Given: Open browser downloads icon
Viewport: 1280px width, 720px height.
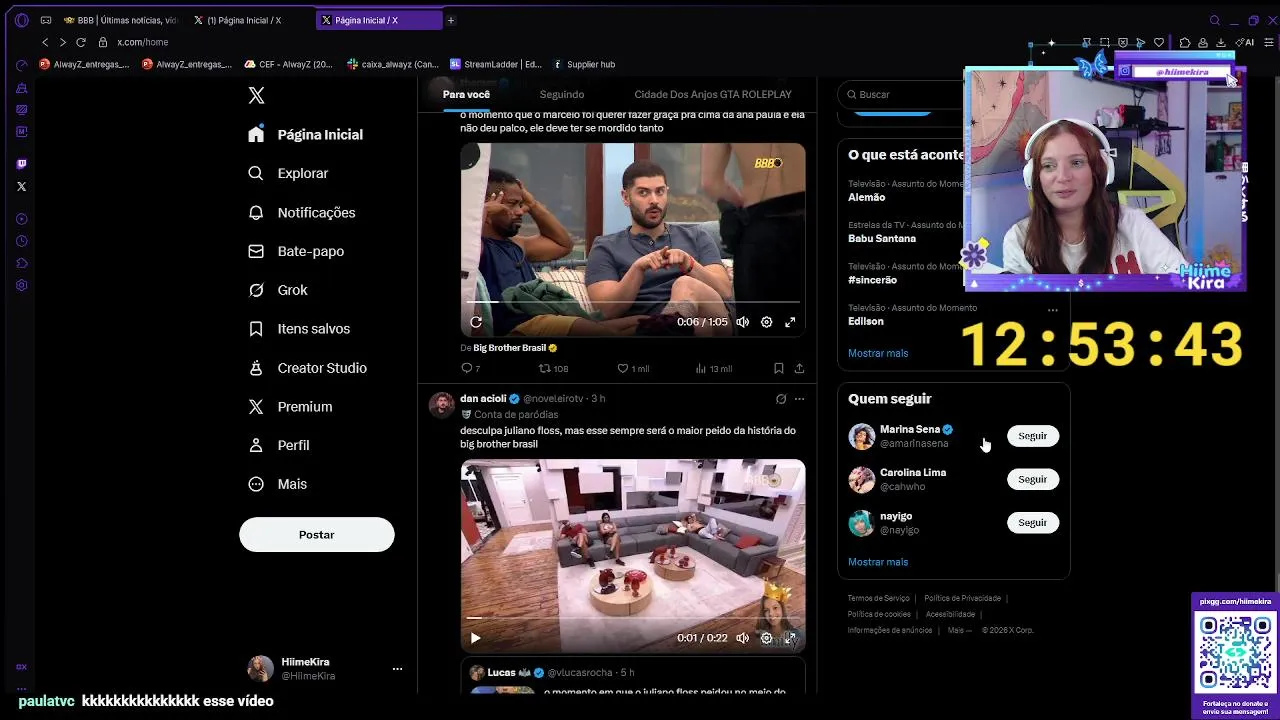Looking at the screenshot, I should pos(1221,42).
